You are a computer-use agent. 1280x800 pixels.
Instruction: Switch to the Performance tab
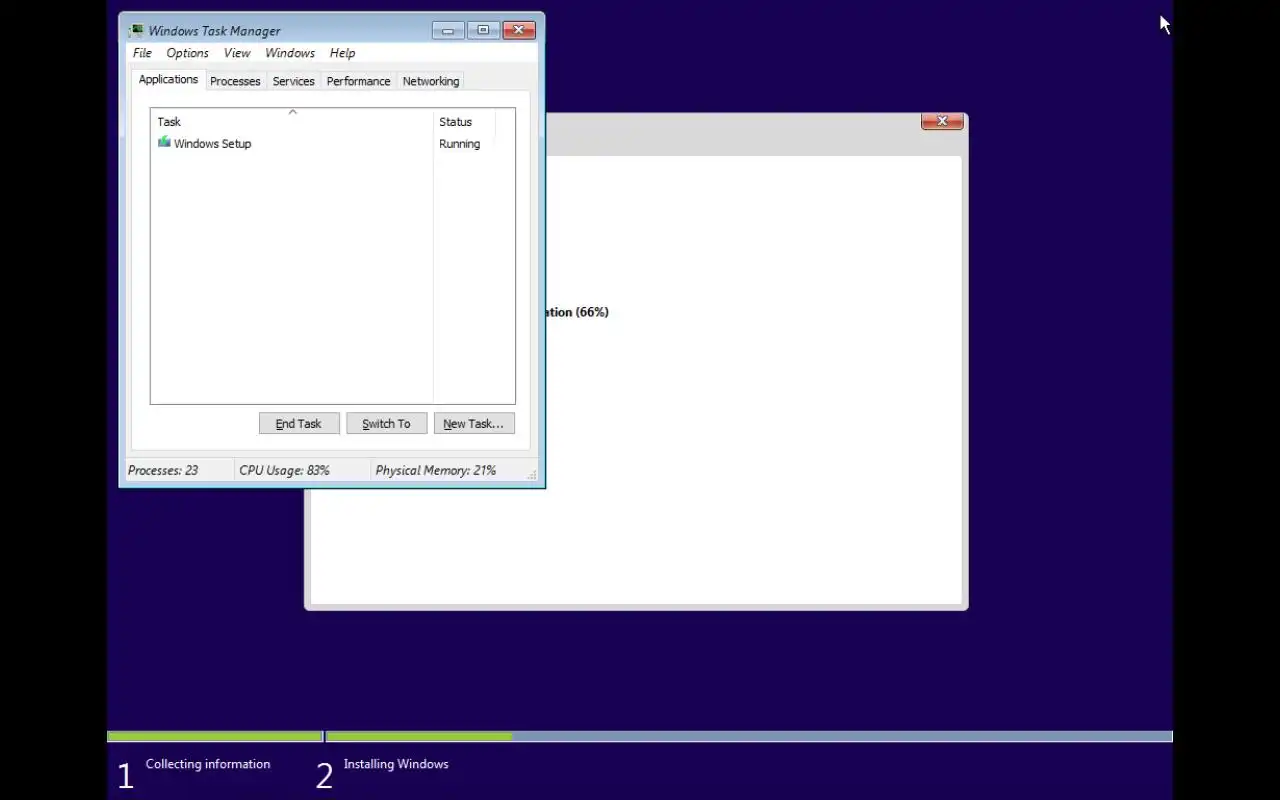[x=358, y=81]
